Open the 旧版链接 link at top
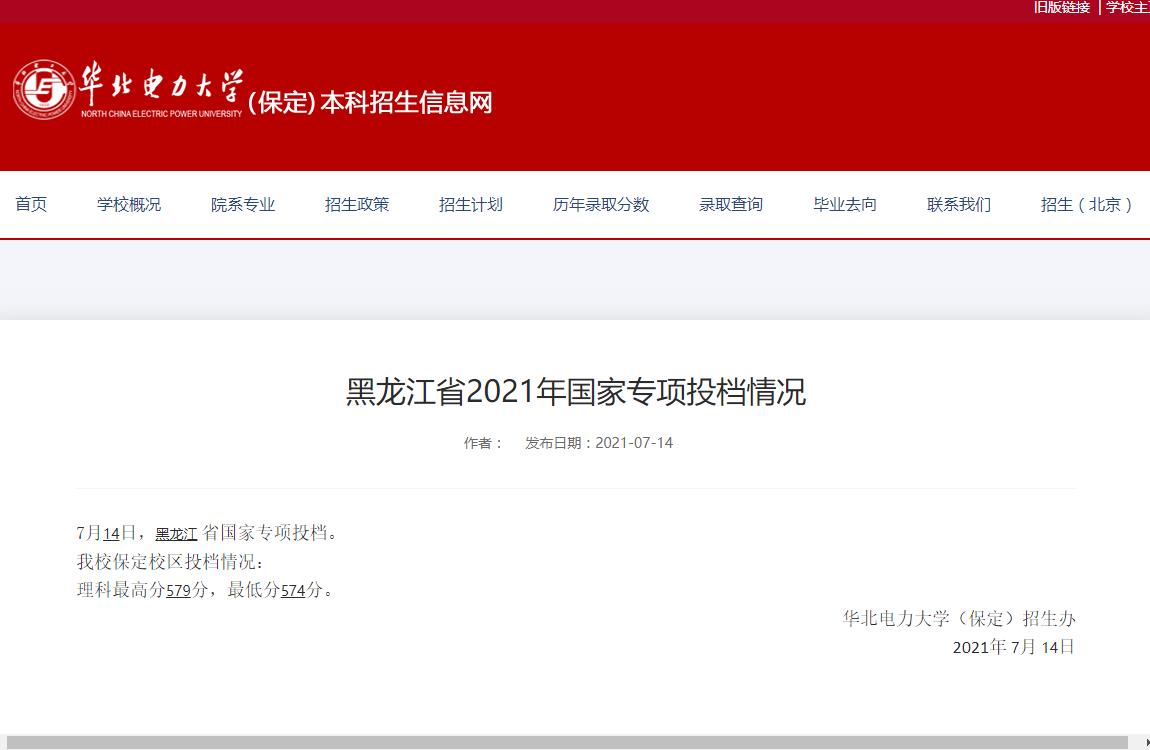 coord(1061,7)
